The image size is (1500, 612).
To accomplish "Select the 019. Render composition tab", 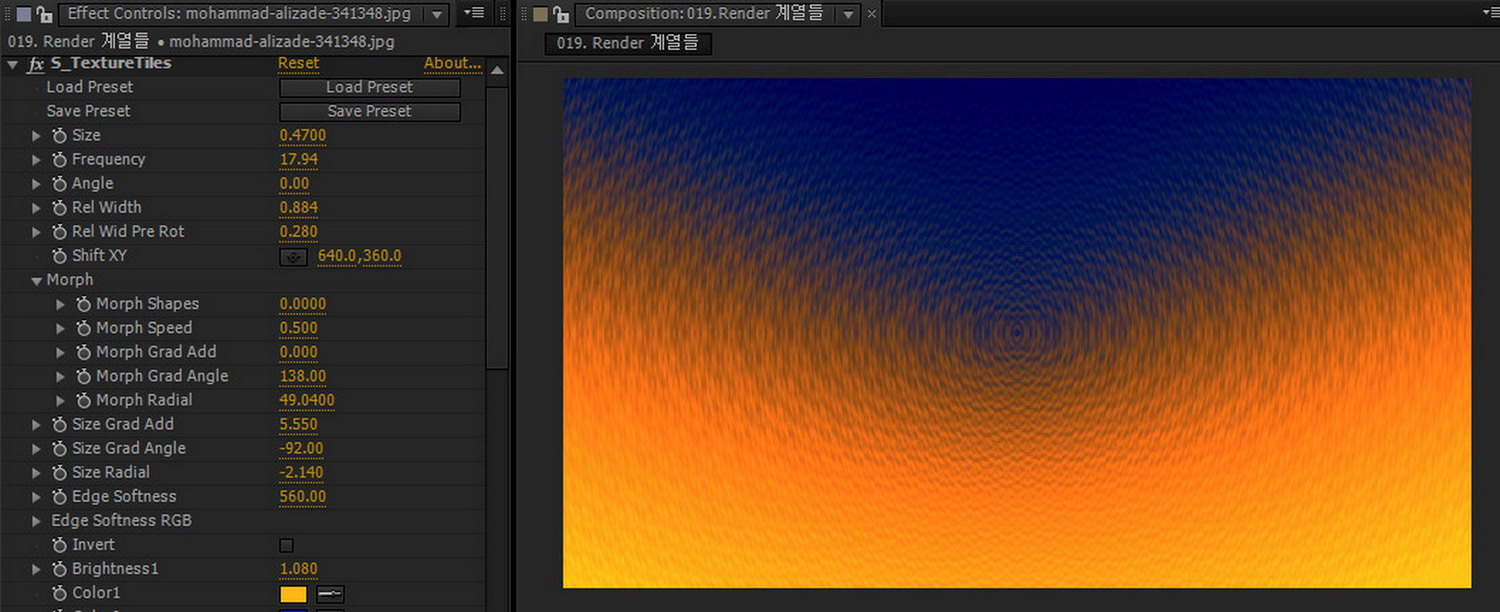I will click(628, 43).
